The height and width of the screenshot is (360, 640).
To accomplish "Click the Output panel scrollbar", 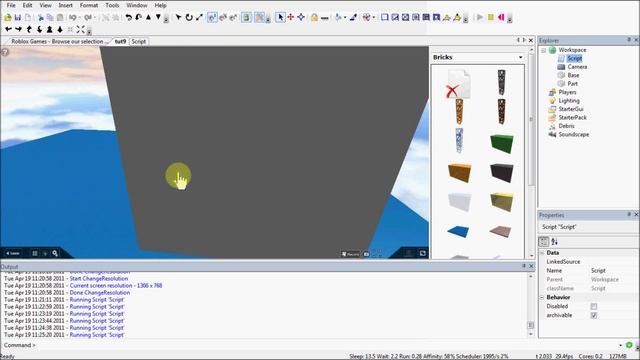I will coord(531,305).
